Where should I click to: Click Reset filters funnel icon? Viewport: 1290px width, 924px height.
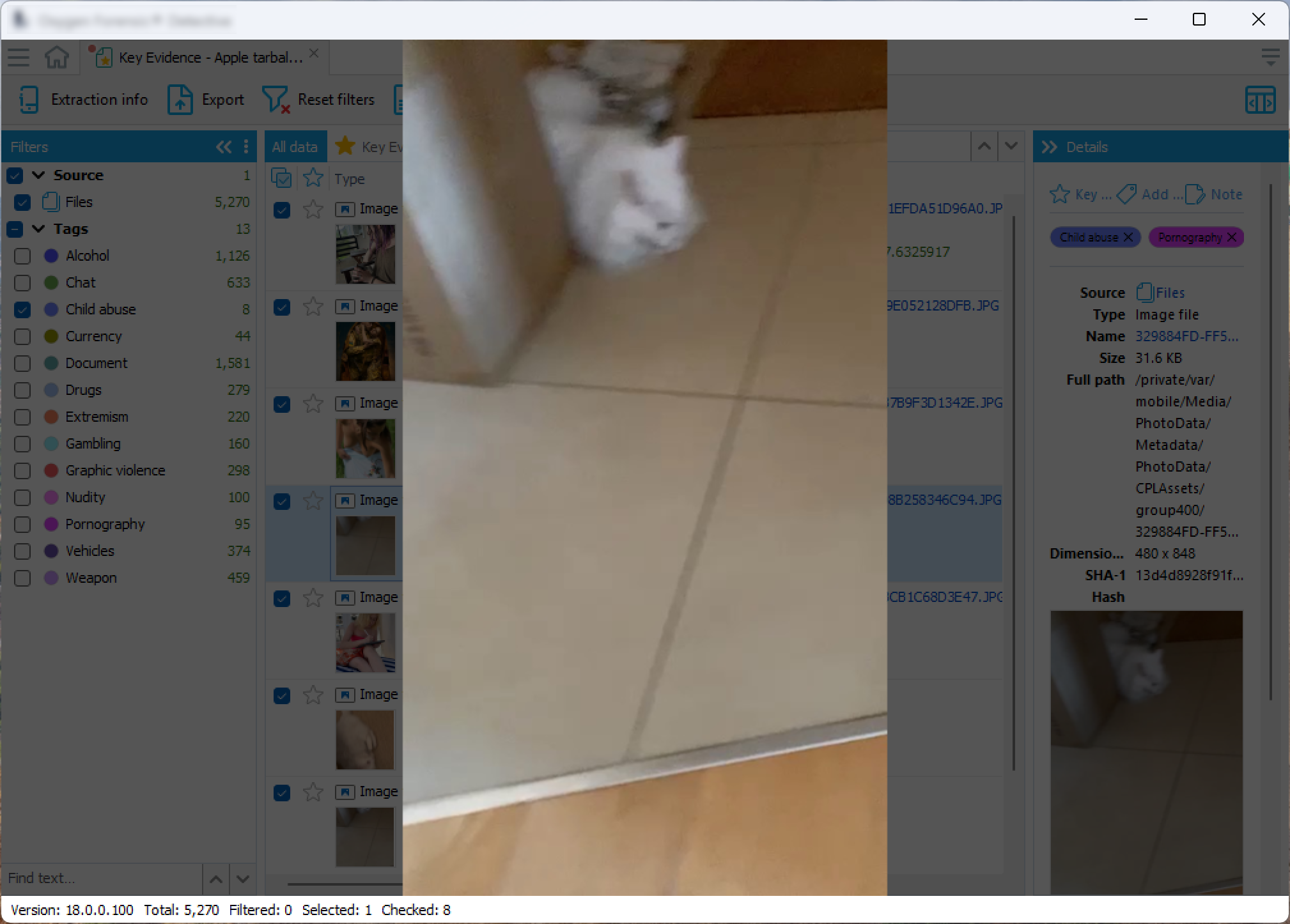click(x=276, y=100)
